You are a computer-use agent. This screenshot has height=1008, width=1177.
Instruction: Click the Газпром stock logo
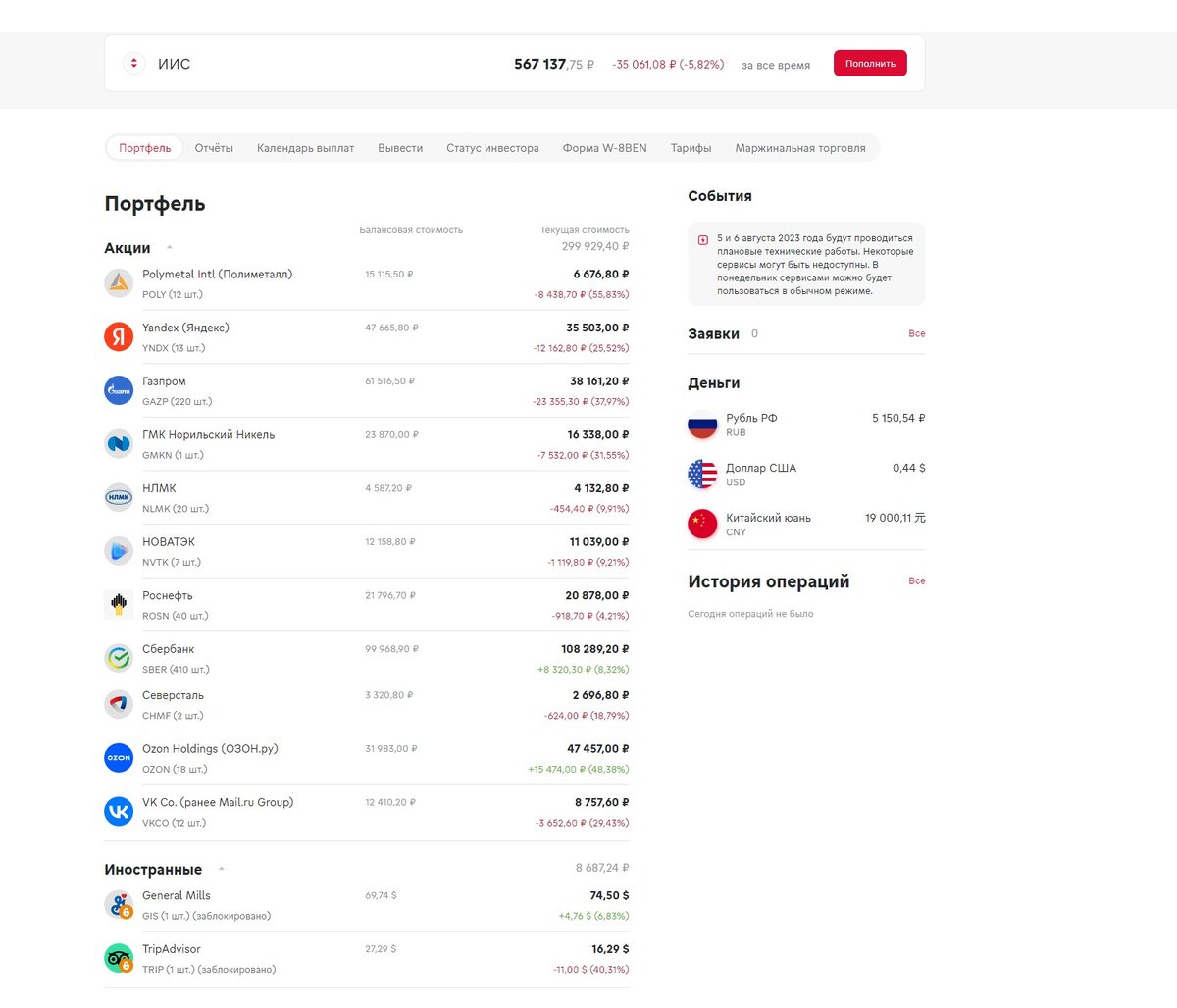[119, 390]
